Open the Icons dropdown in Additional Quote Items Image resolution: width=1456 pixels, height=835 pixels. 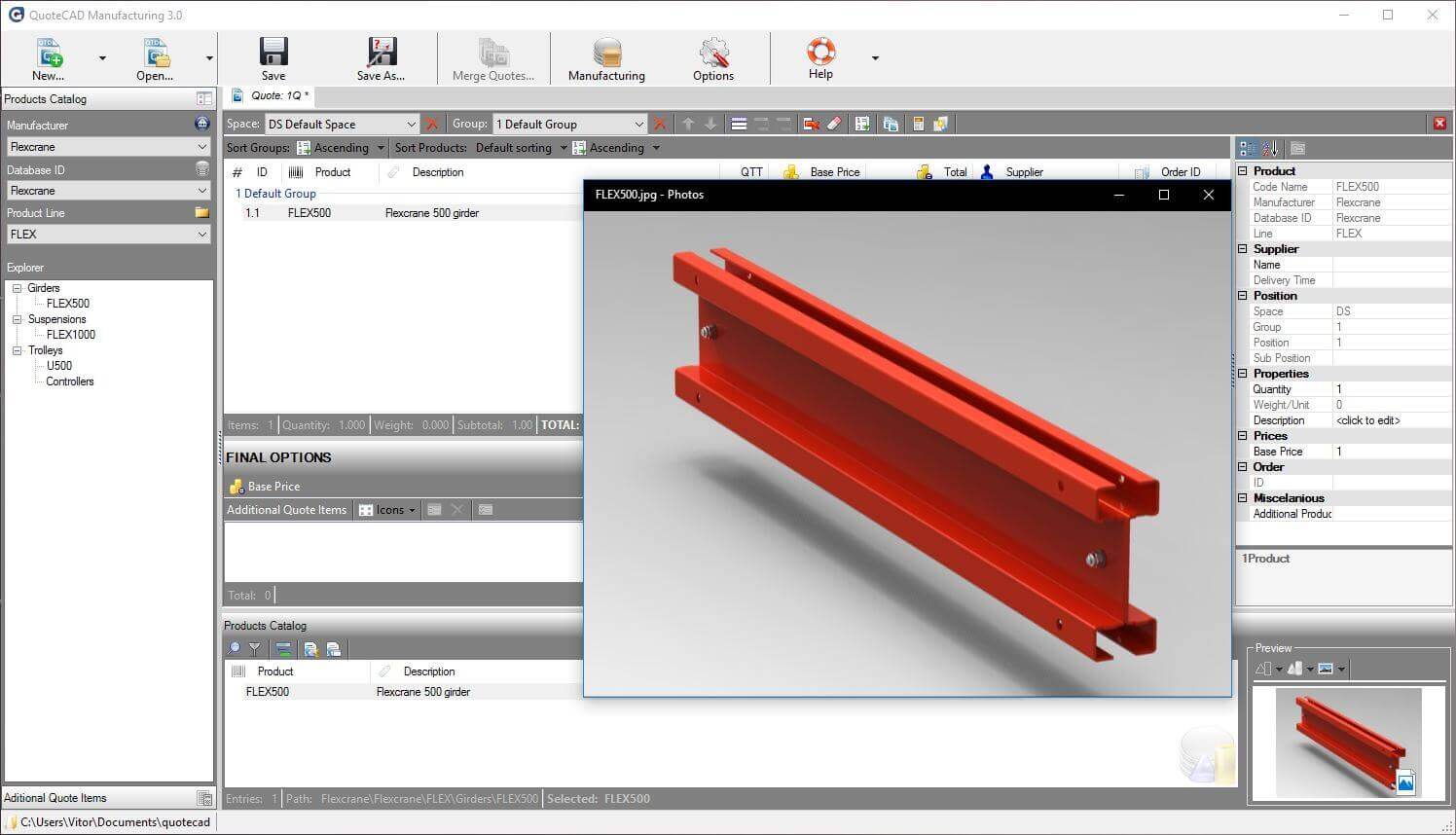click(x=411, y=509)
